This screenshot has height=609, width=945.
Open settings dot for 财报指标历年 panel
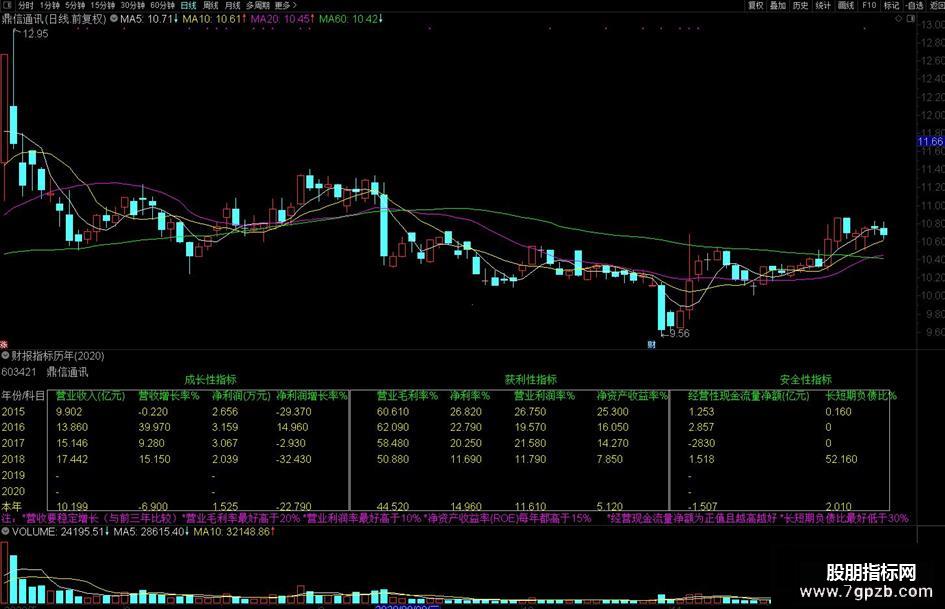5,356
